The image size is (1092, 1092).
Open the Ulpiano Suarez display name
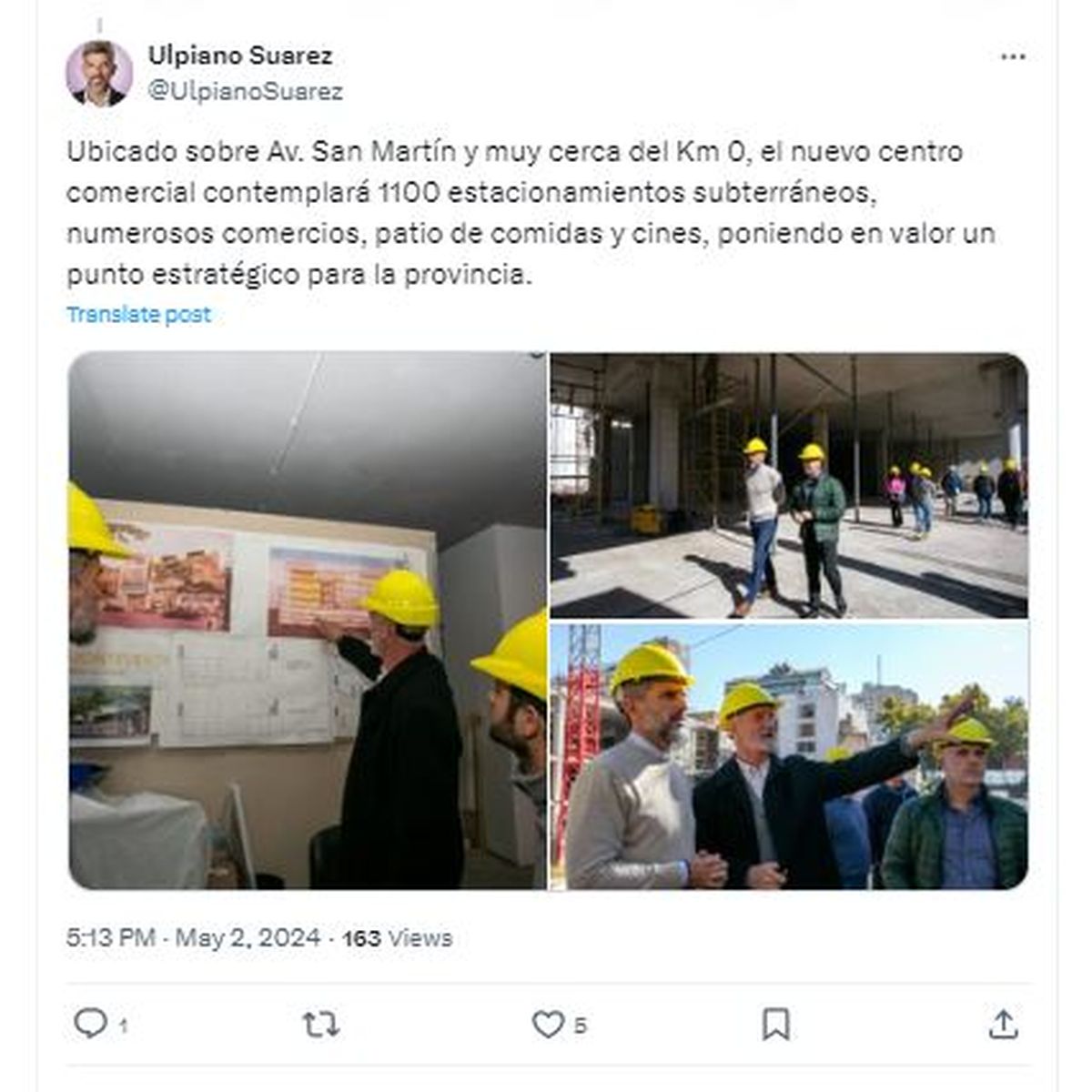pos(240,56)
